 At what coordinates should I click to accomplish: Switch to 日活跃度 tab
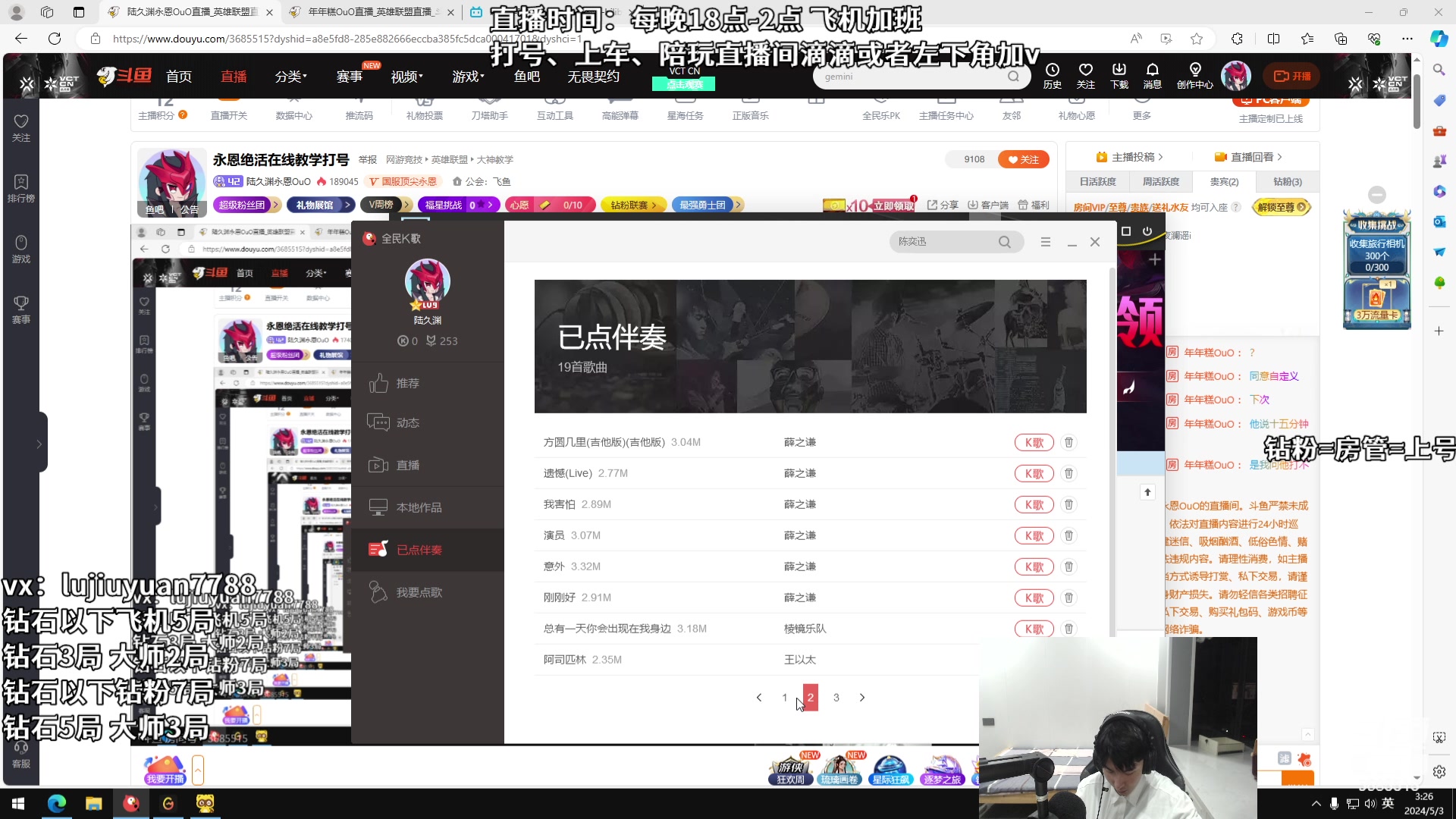tap(1097, 182)
